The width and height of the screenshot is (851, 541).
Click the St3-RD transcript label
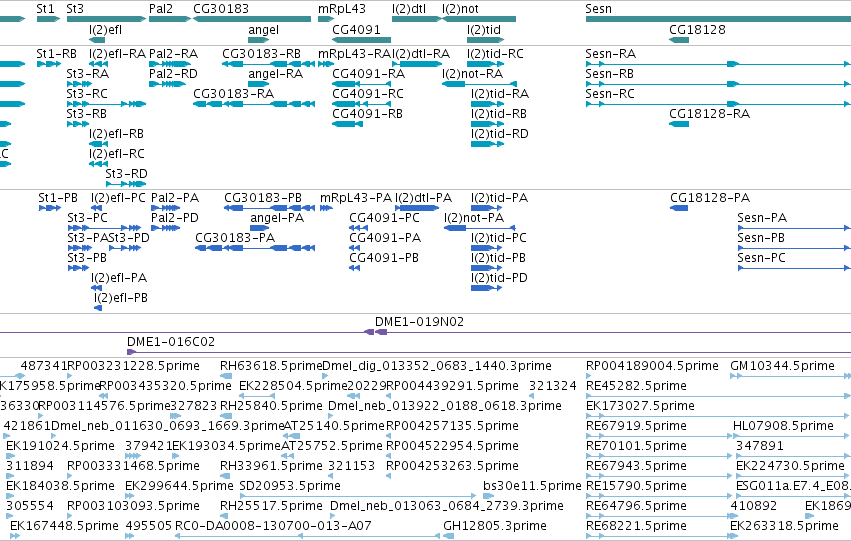[x=126, y=174]
